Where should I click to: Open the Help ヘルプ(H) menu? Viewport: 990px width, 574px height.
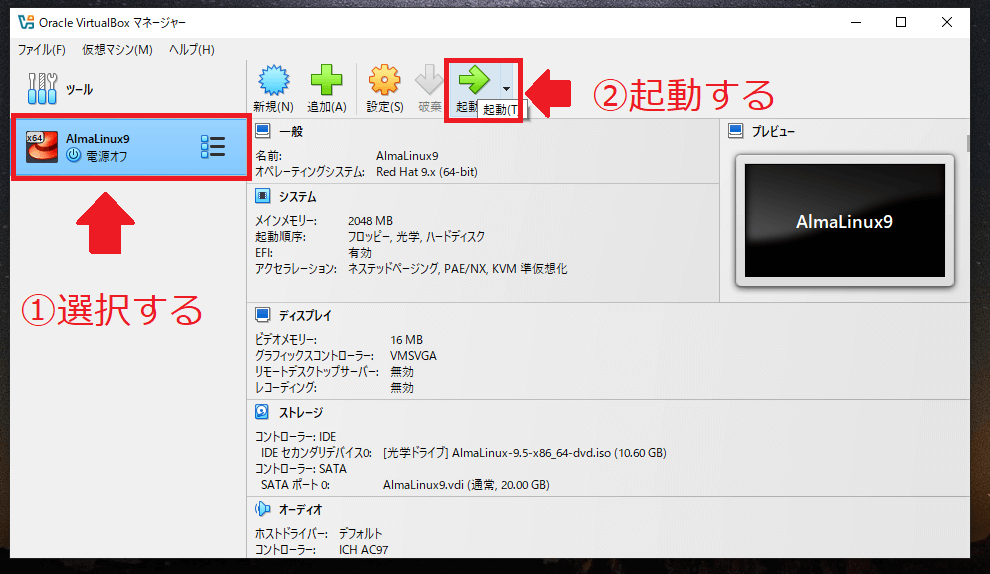click(x=192, y=50)
